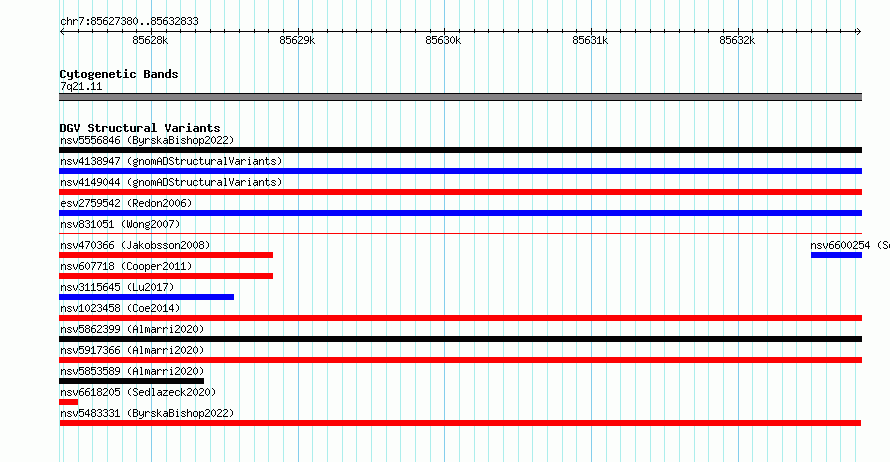Select the red nsv5483331 variant bar
Image resolution: width=890 pixels, height=462 pixels.
[x=460, y=423]
